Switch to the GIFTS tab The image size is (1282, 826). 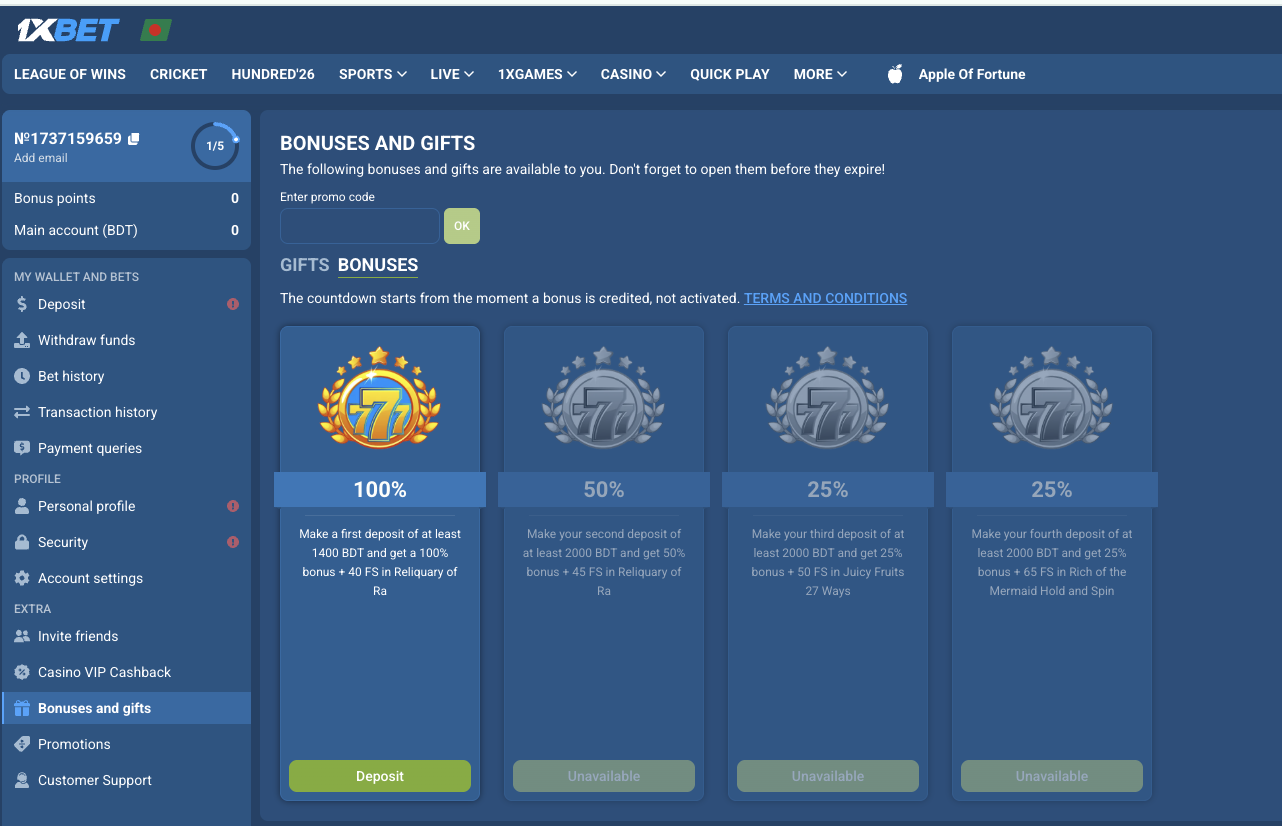[305, 265]
